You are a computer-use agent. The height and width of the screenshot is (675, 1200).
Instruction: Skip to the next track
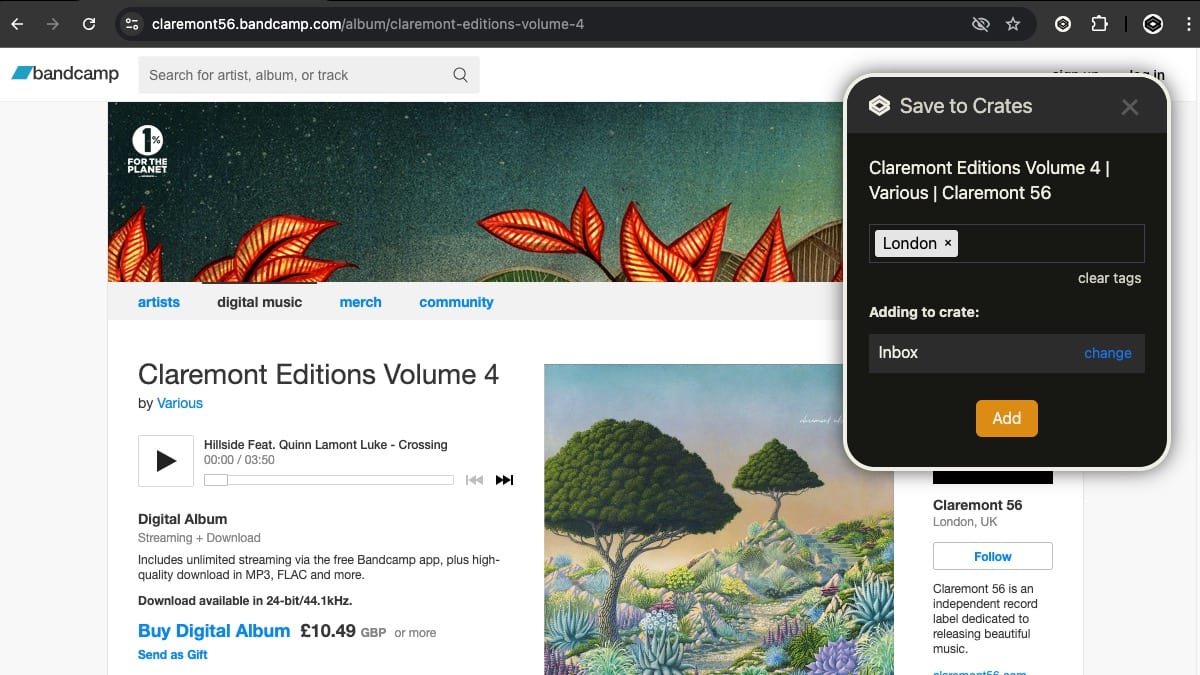[505, 480]
